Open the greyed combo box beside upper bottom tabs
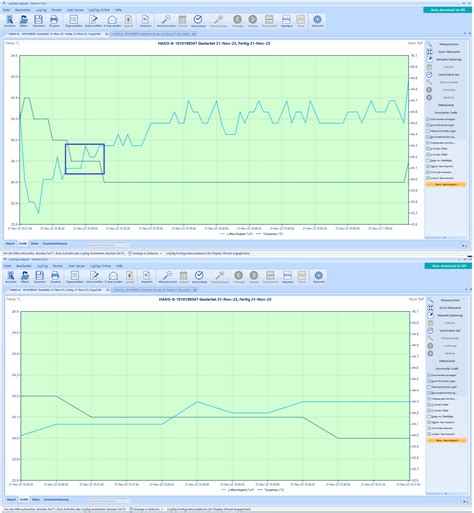Screen dimensions: 474x513 (x=108, y=245)
